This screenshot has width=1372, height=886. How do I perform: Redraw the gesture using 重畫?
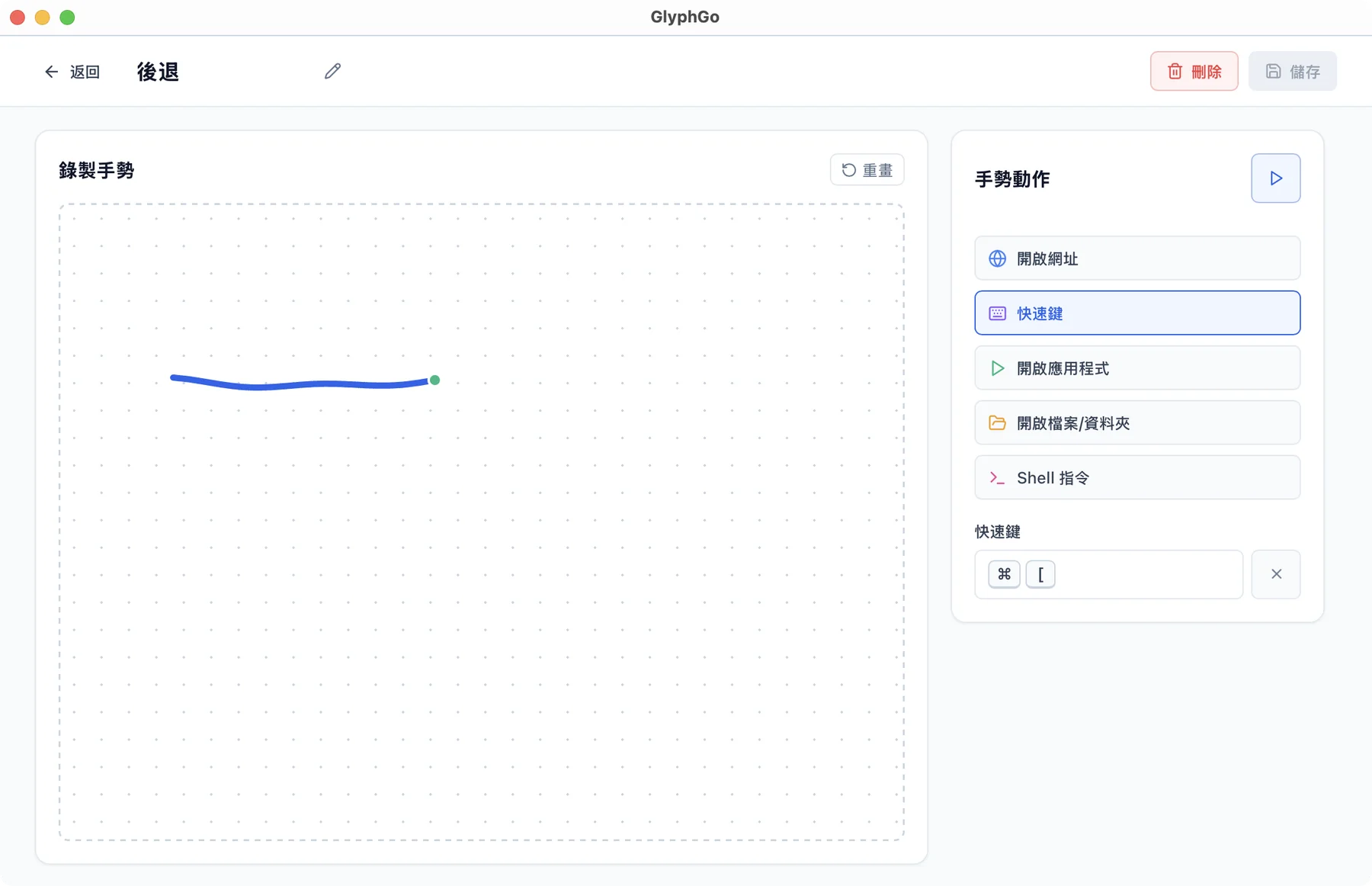(x=867, y=170)
